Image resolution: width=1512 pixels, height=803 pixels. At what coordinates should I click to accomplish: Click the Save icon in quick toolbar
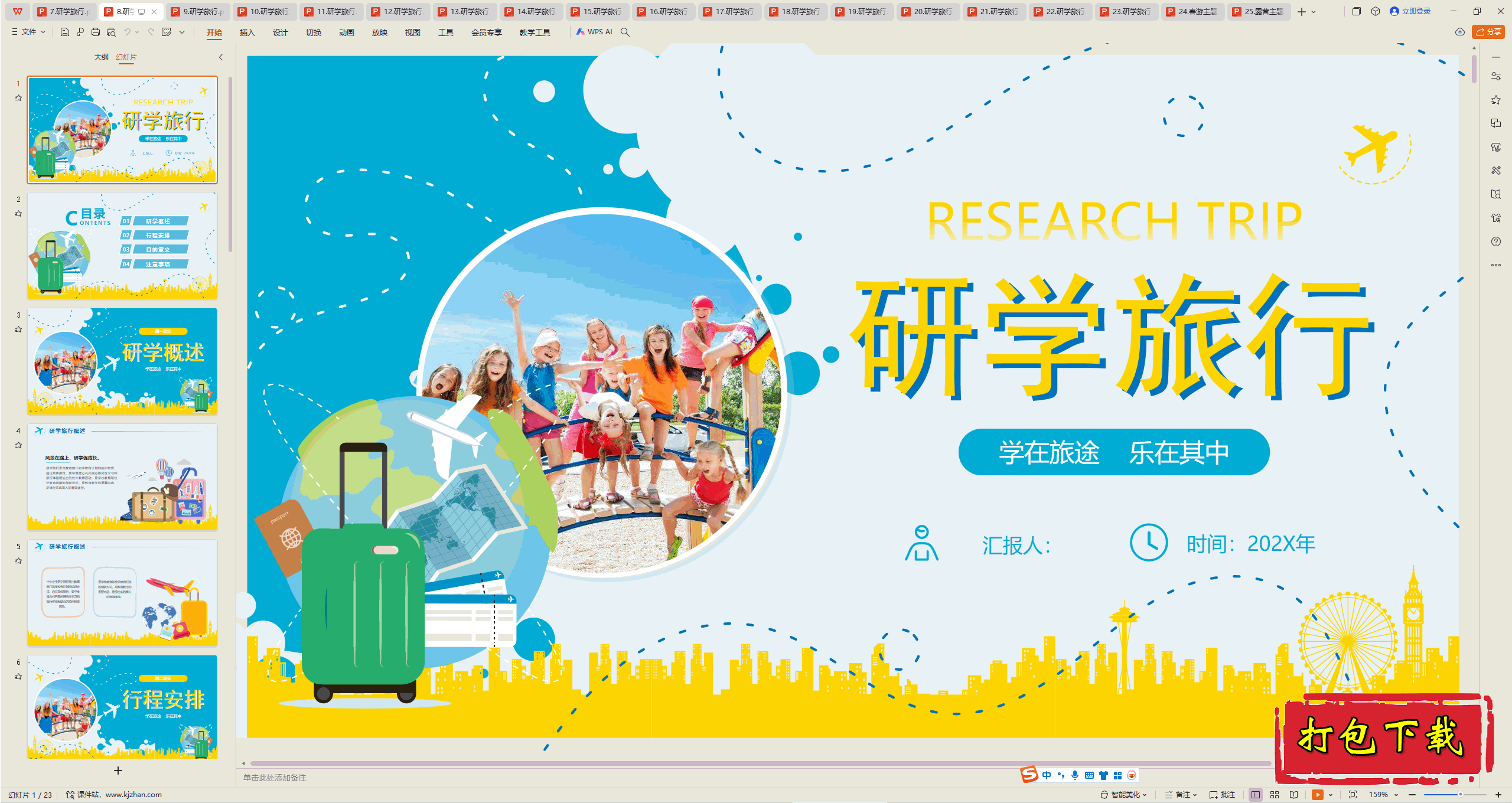click(x=65, y=32)
